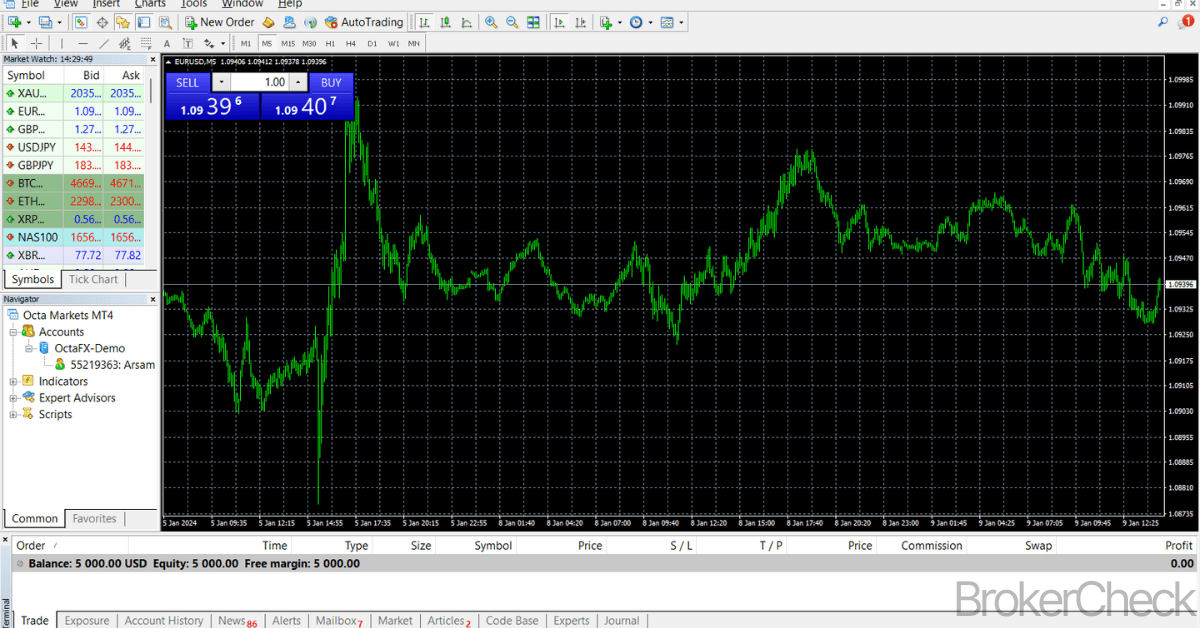This screenshot has width=1200, height=628.
Task: Open the Profiles toolbar icon
Action: click(x=44, y=22)
